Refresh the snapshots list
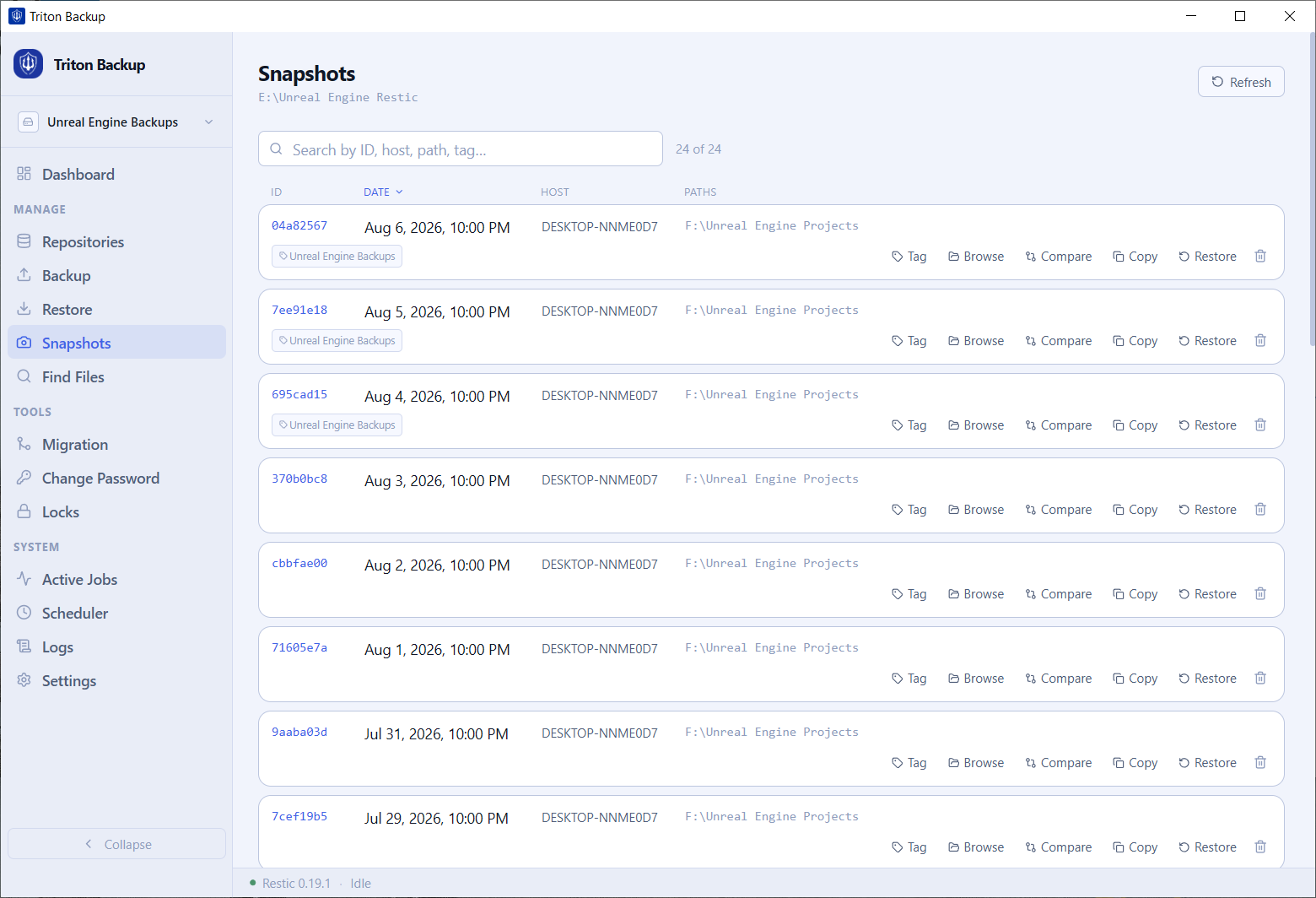 pos(1241,82)
